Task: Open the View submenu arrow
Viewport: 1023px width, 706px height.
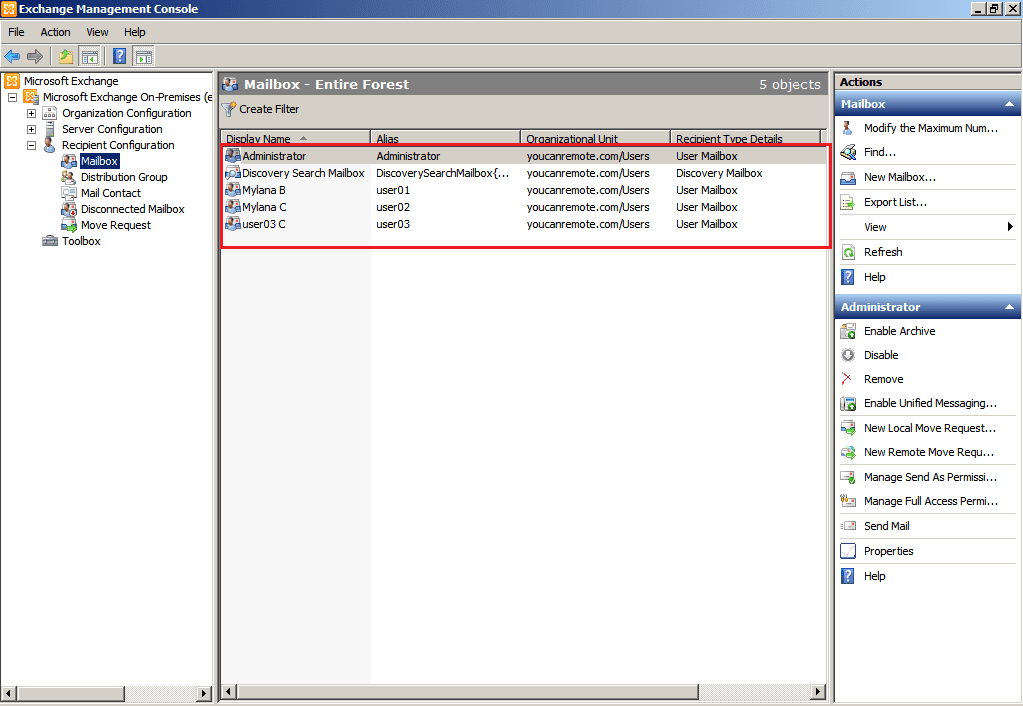Action: coord(1010,227)
